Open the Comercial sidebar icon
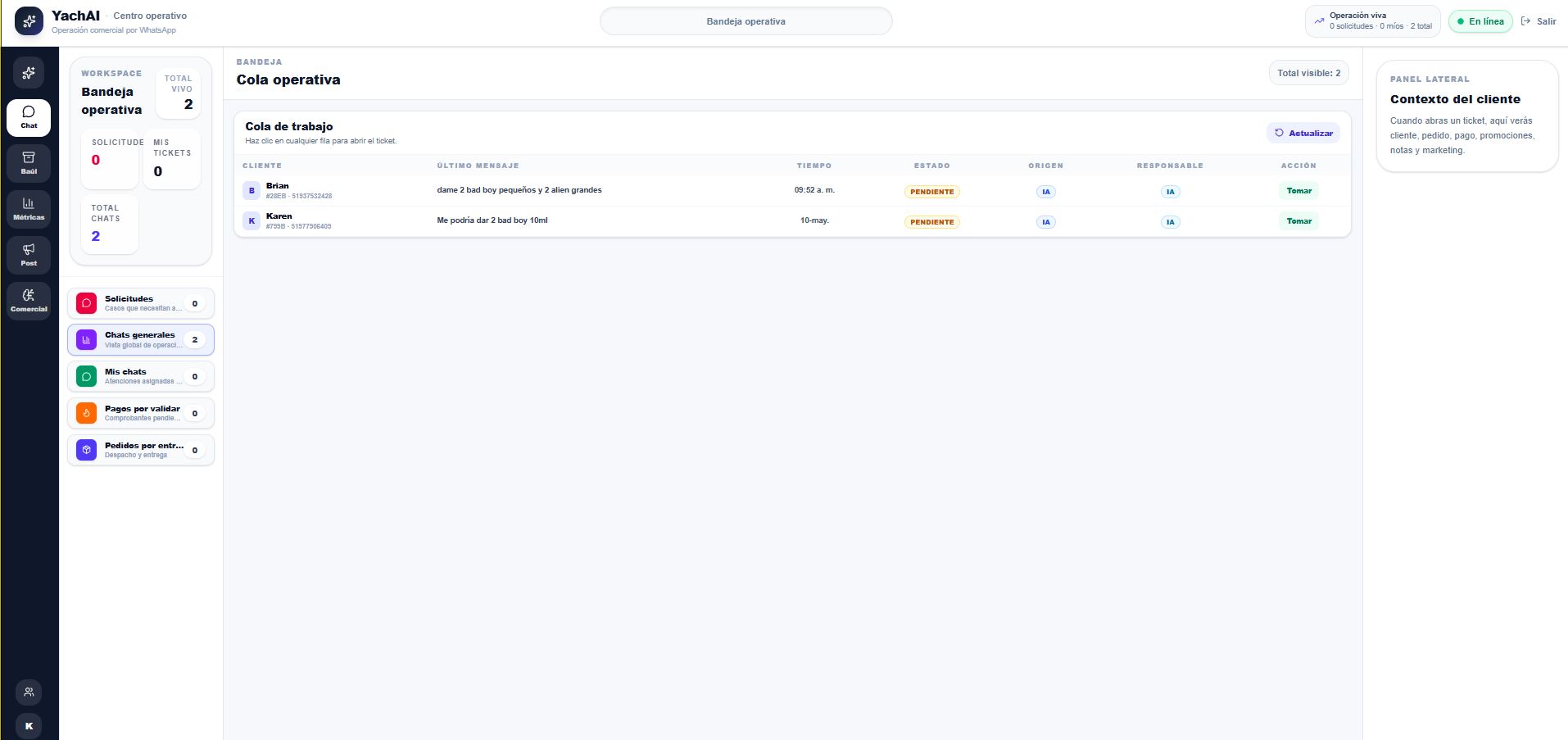The height and width of the screenshot is (740, 1568). (x=29, y=301)
